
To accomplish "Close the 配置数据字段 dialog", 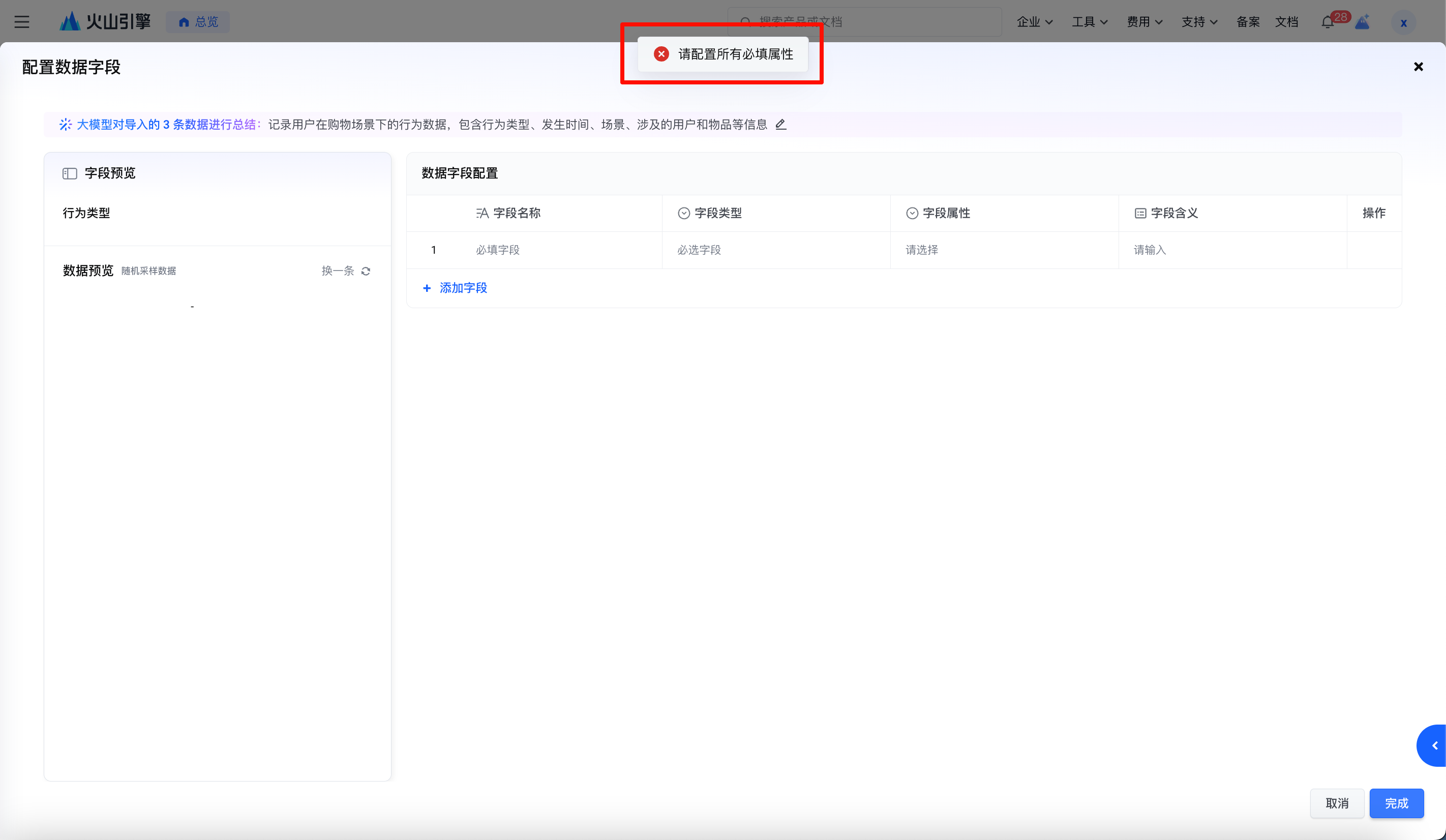I will (1418, 67).
